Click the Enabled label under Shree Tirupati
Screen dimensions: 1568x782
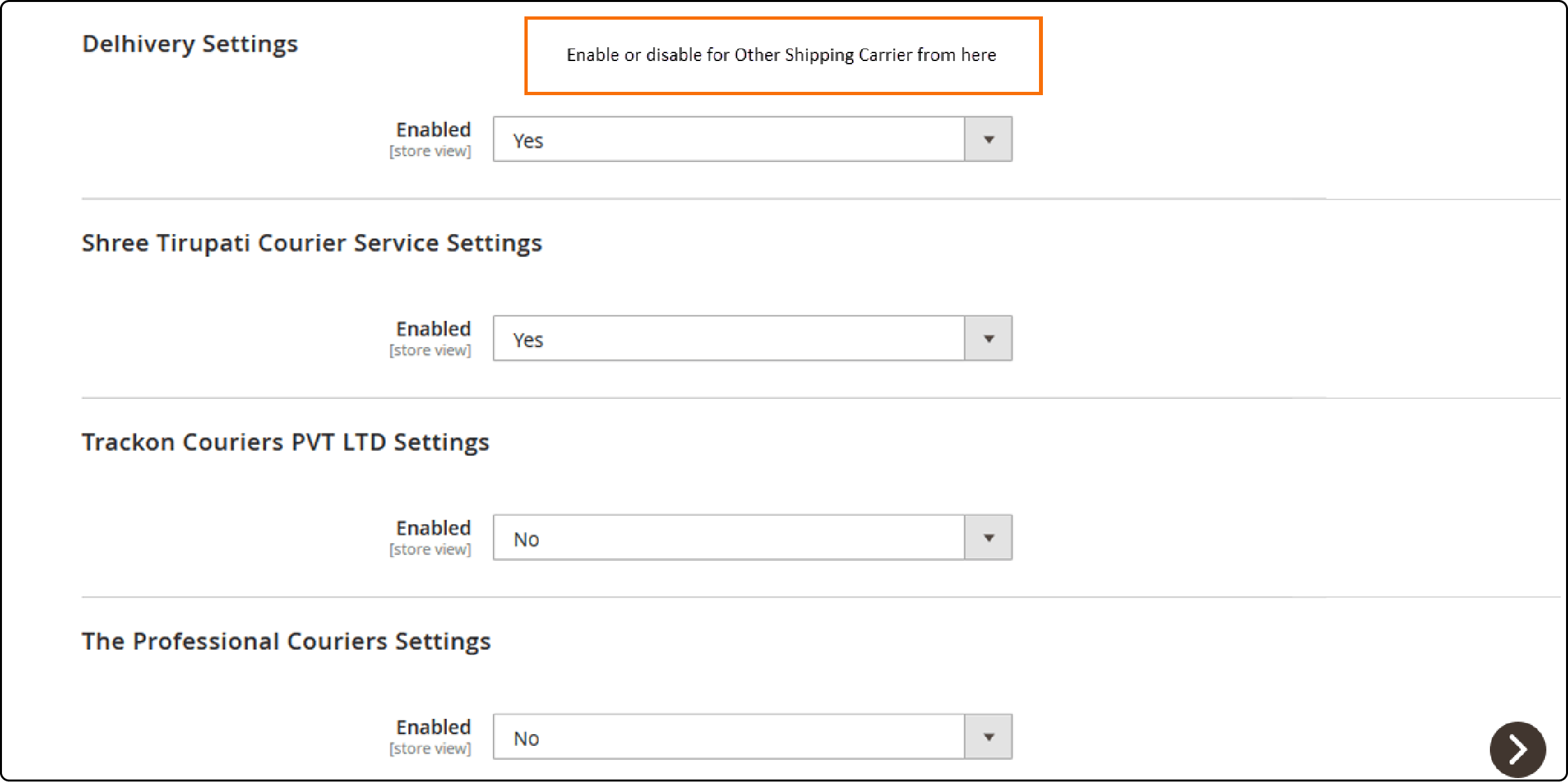click(x=433, y=329)
